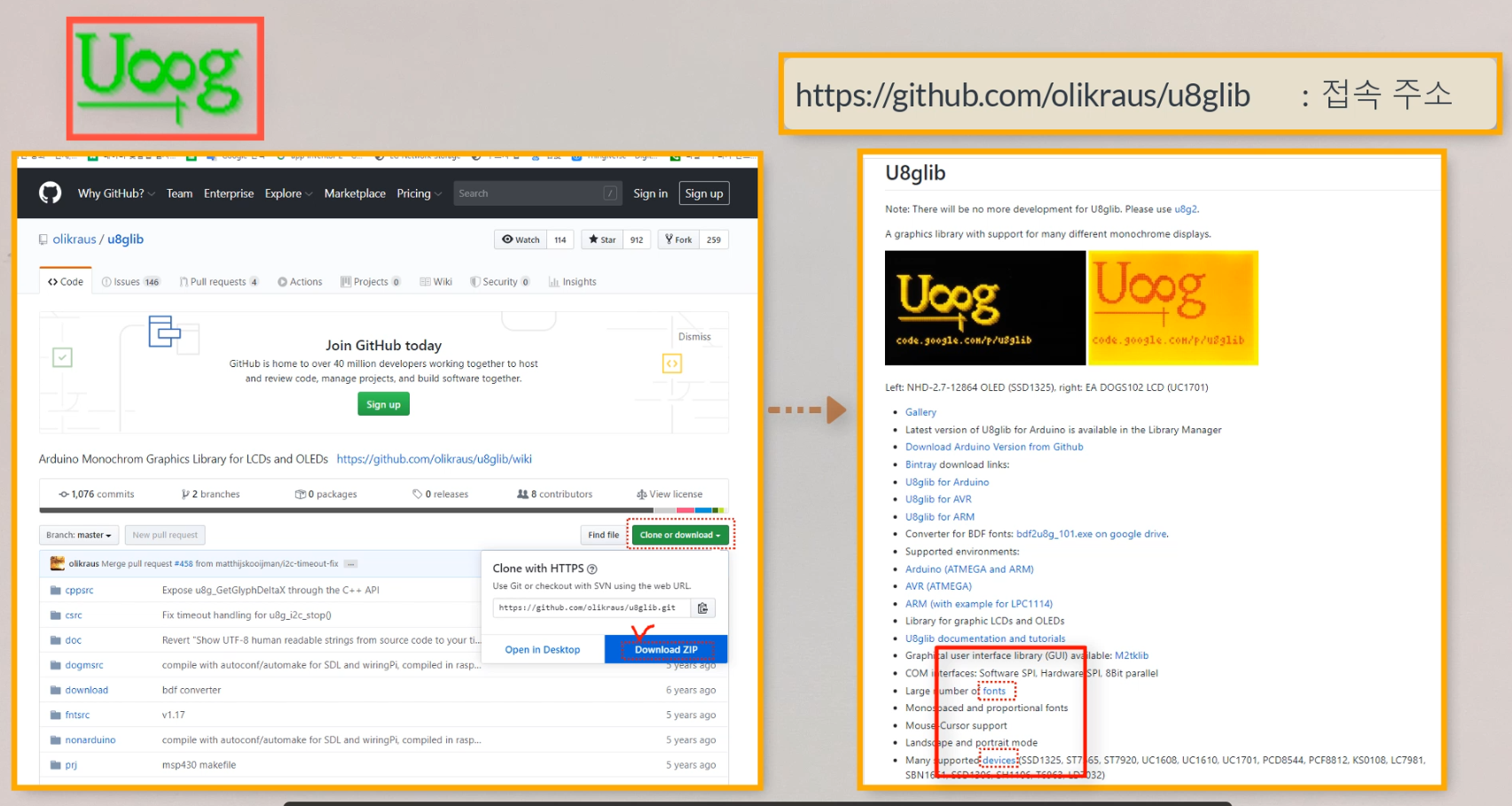Open the Clone with HTTPS help question icon

592,568
